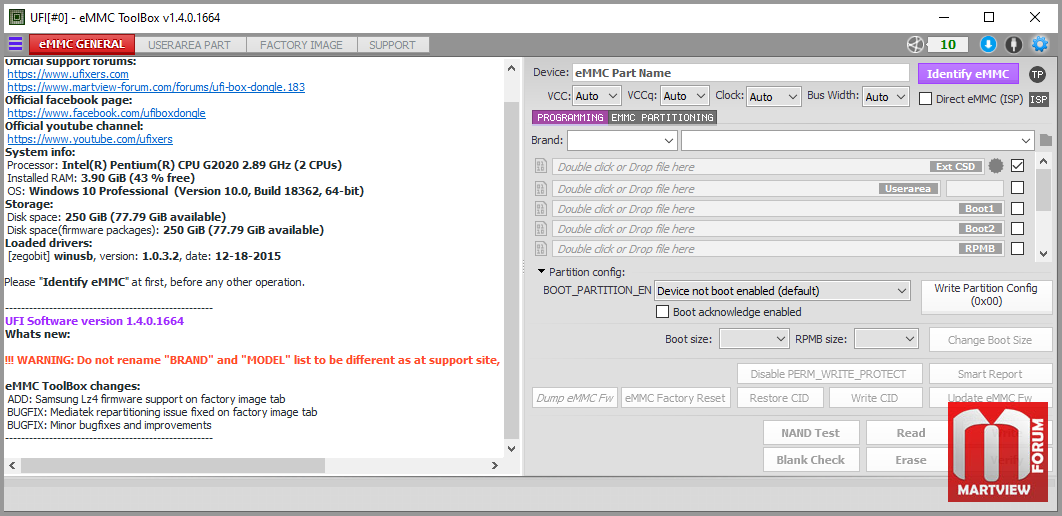Open the facebook ufiboxdongle link
The image size is (1062, 516).
(x=106, y=113)
